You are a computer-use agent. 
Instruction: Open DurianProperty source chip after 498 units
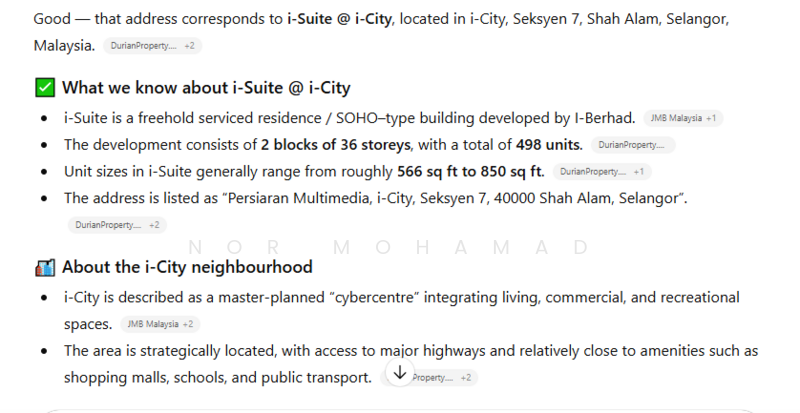(632, 145)
